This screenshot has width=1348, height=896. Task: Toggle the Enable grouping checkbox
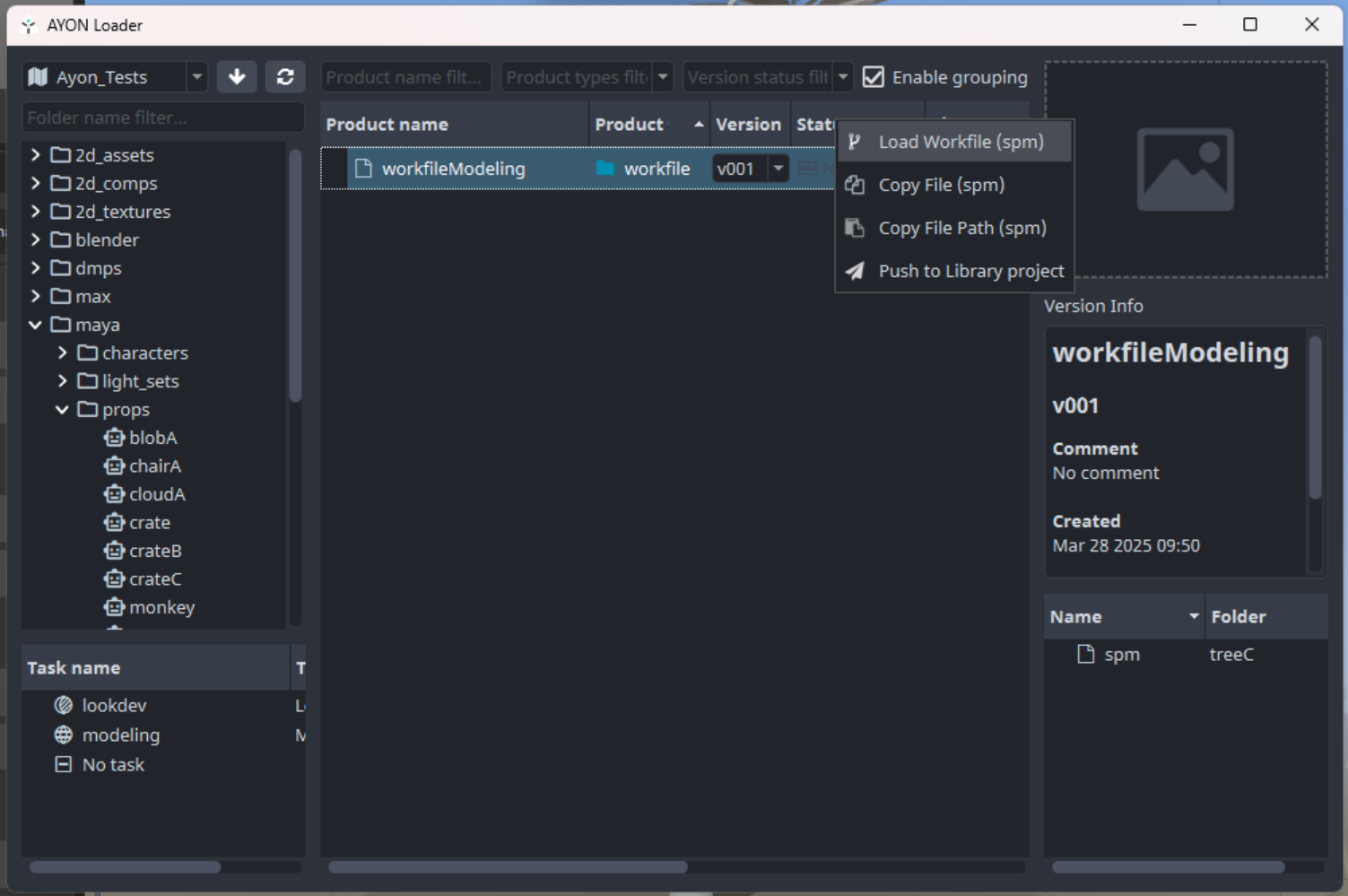tap(873, 77)
